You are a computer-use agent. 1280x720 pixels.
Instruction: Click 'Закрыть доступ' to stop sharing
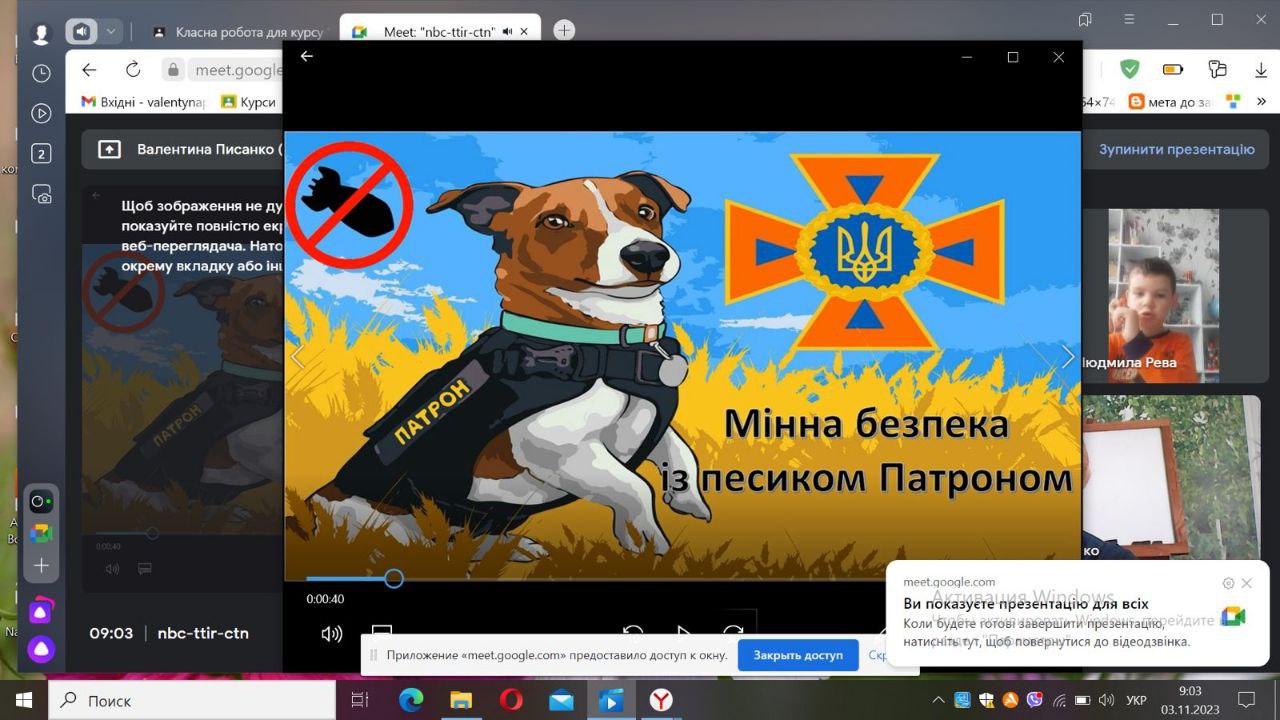[798, 655]
